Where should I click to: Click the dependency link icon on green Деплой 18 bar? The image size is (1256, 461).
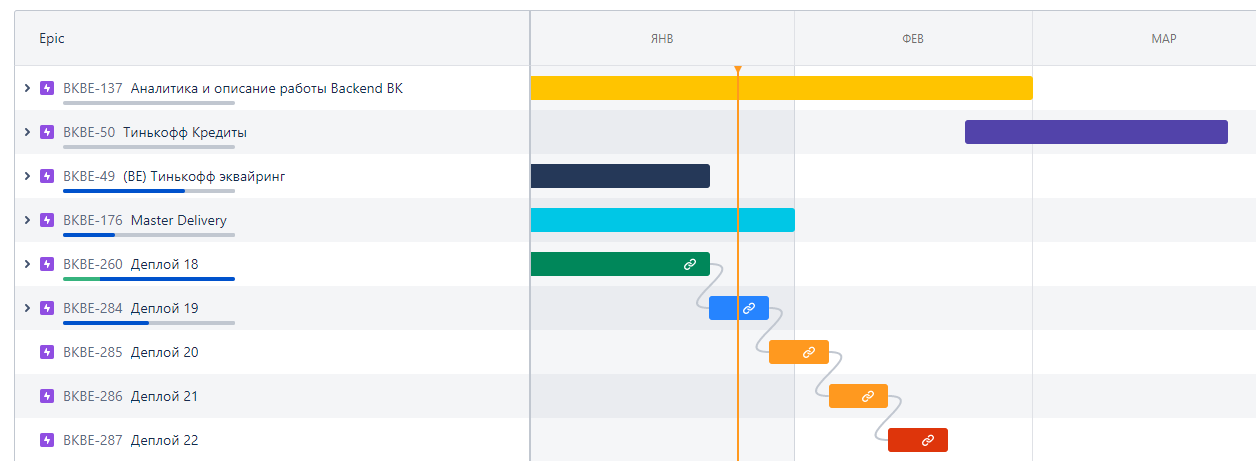click(689, 264)
